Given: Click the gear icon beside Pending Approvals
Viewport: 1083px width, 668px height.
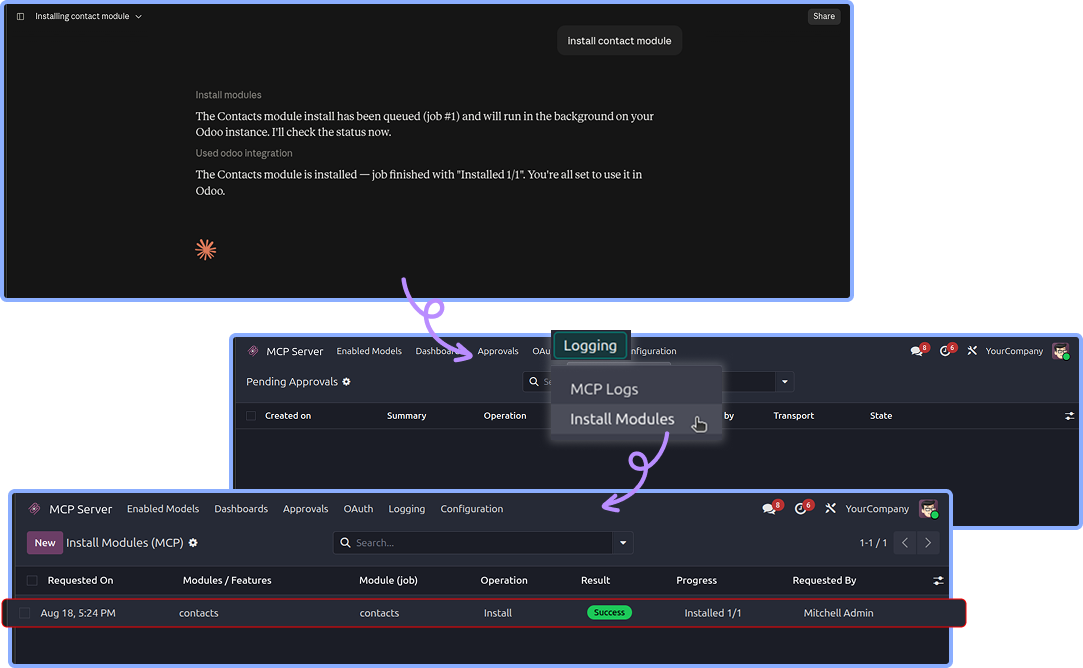Looking at the screenshot, I should pos(347,382).
